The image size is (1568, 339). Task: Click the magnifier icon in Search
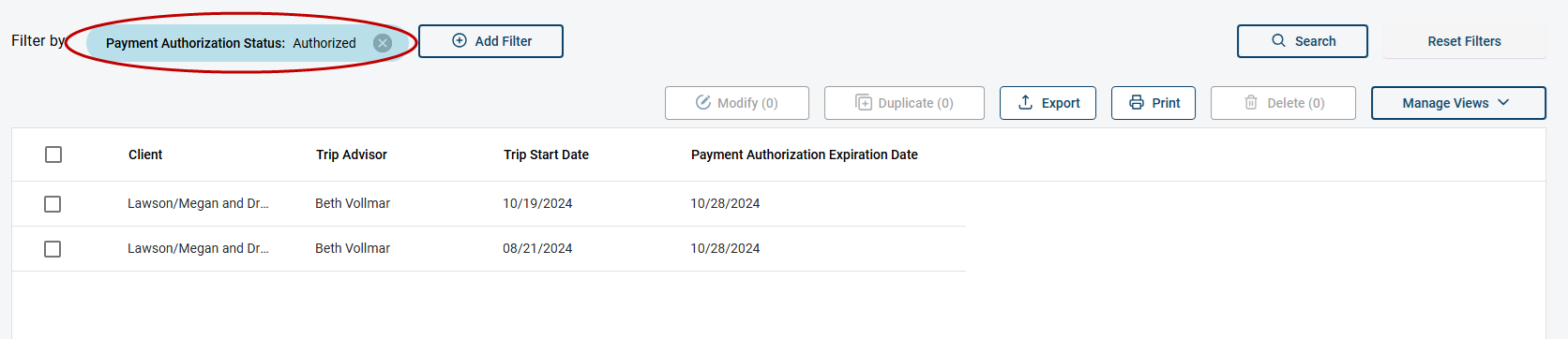click(1278, 41)
